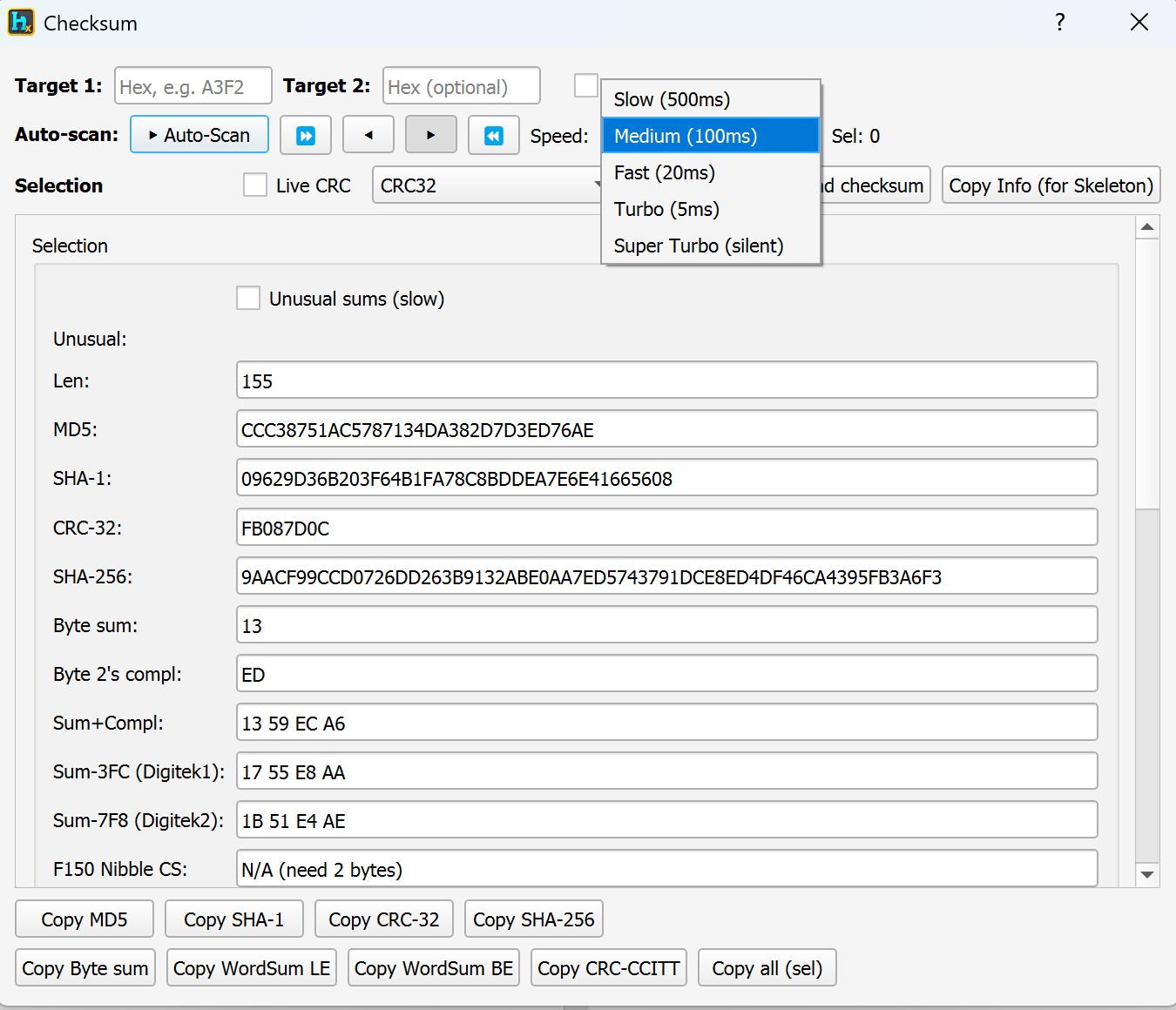1176x1010 pixels.
Task: Click the Checksum app icon in title bar
Action: [21, 22]
